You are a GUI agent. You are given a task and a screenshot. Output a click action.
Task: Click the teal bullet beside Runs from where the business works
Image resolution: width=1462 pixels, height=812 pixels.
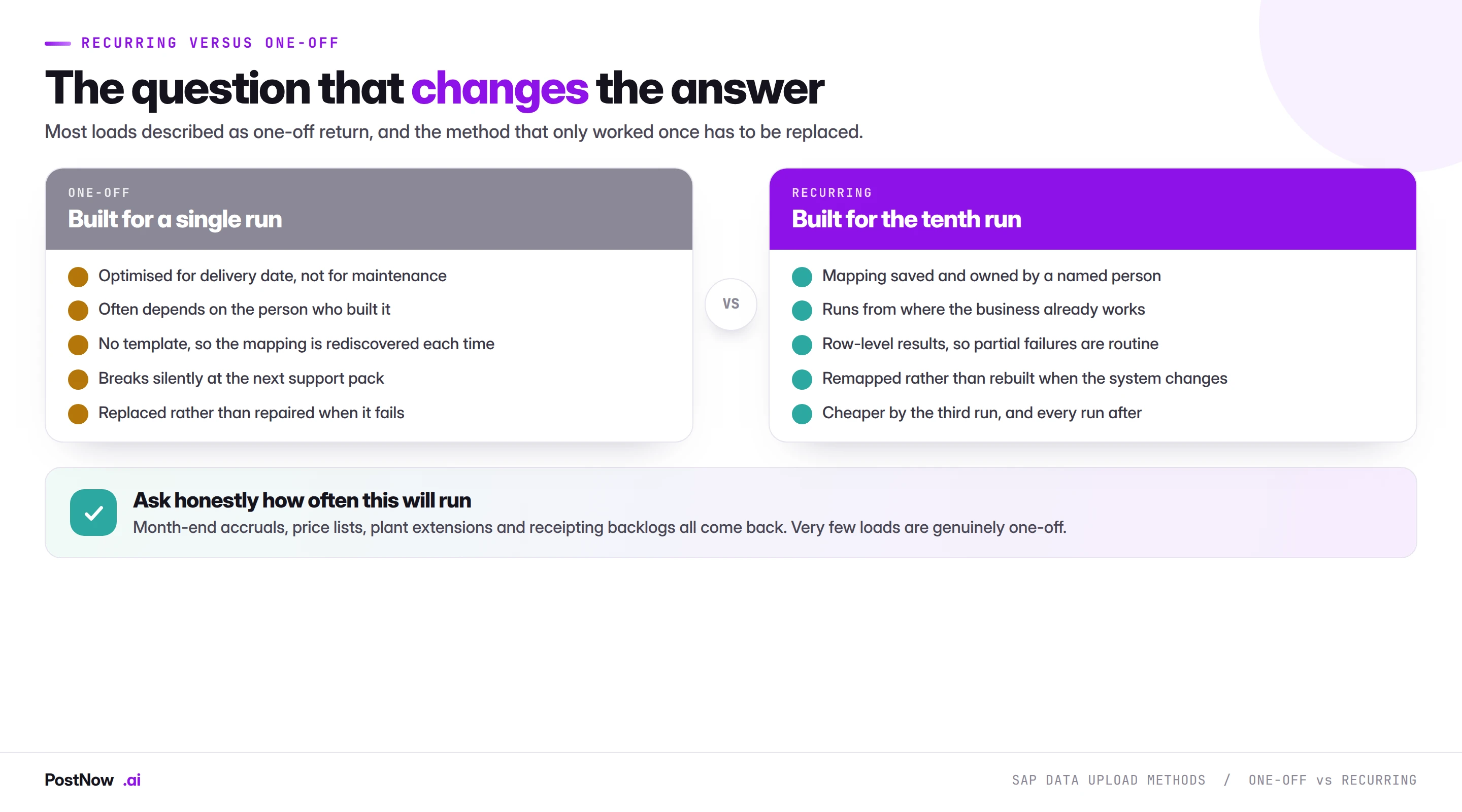(x=802, y=311)
